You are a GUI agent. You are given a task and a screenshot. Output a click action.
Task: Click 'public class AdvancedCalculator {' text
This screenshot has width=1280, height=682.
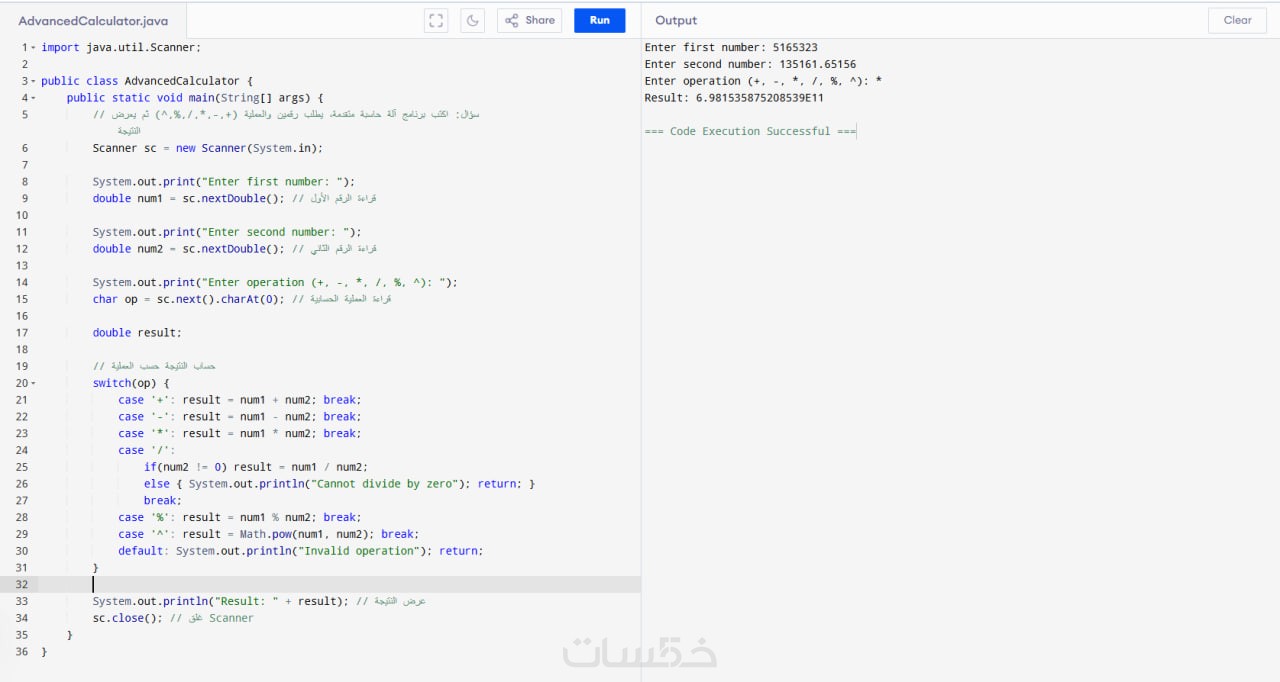pyautogui.click(x=147, y=81)
